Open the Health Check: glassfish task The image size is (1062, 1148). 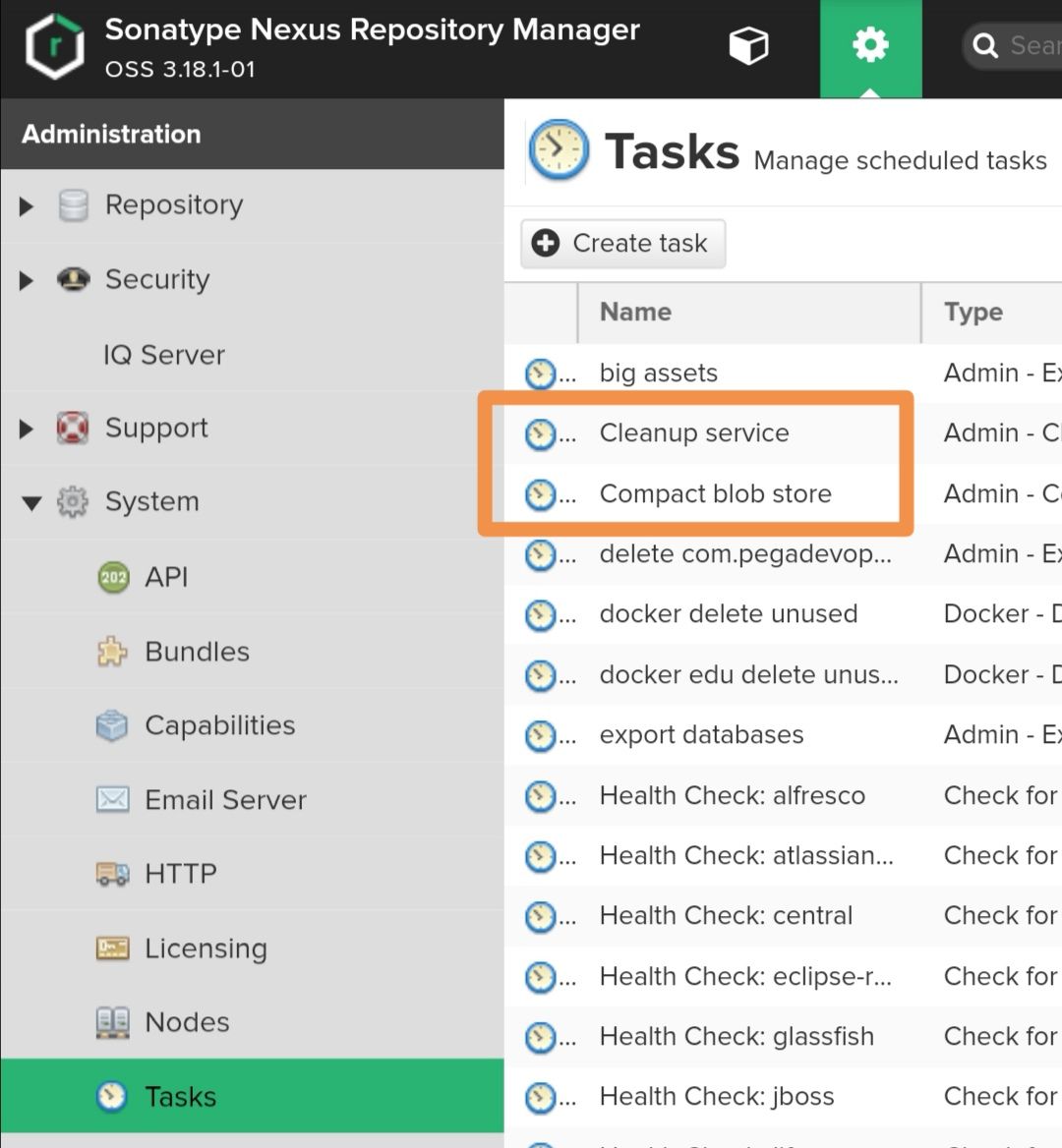click(737, 1037)
